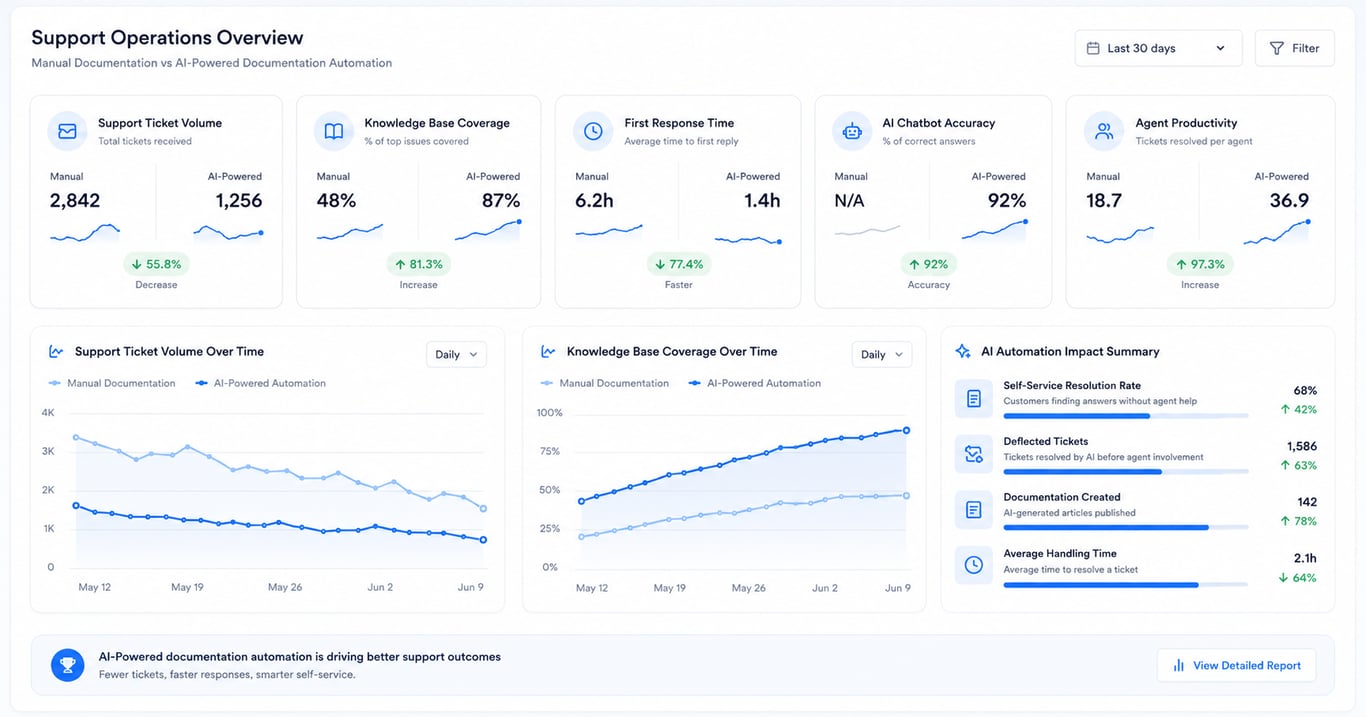The width and height of the screenshot is (1366, 717).
Task: Click the document icon for Self-Service Resolution Rate
Action: point(973,398)
